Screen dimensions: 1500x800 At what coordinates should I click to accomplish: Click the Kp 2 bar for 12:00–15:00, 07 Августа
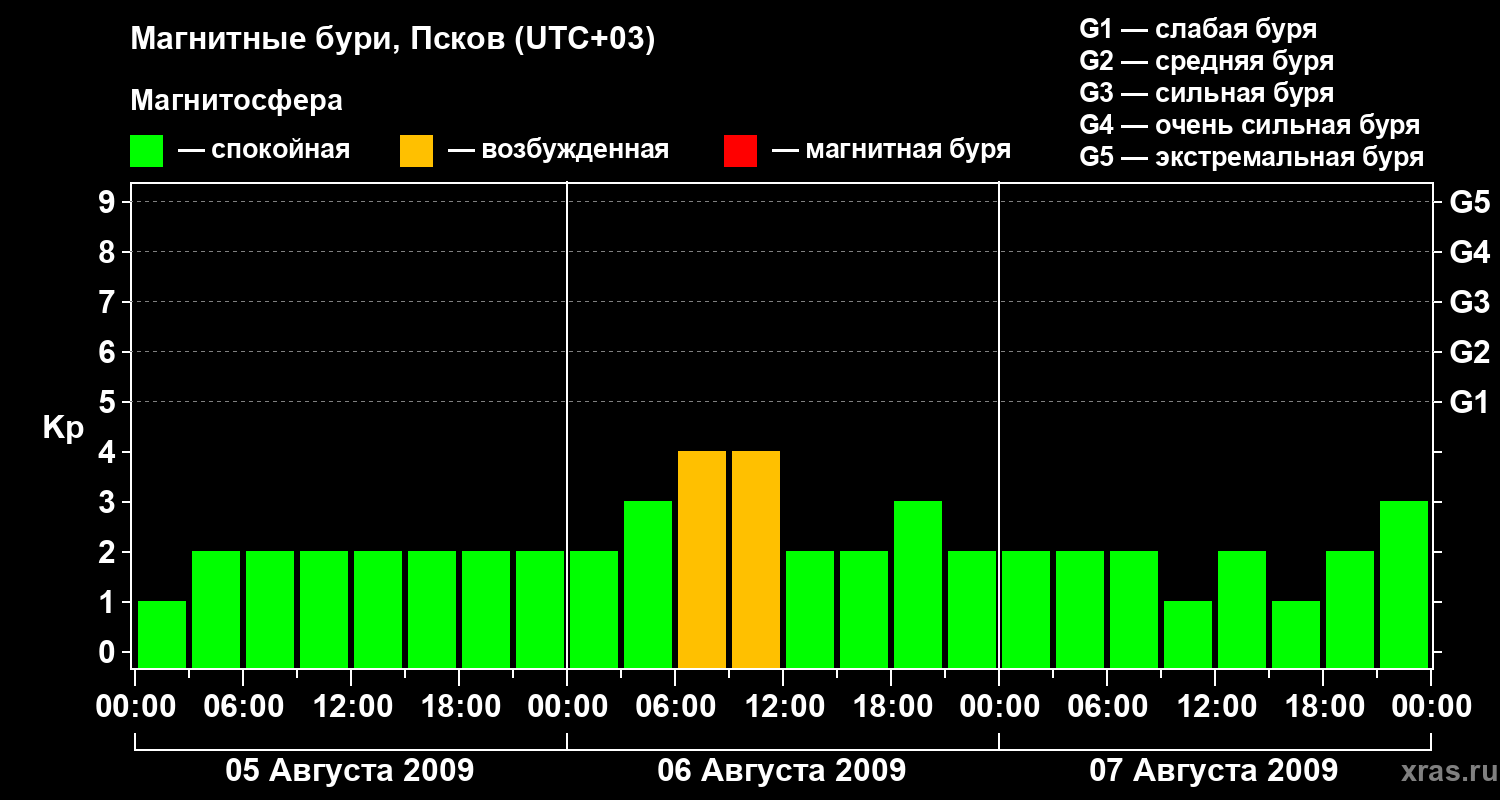point(1242,609)
